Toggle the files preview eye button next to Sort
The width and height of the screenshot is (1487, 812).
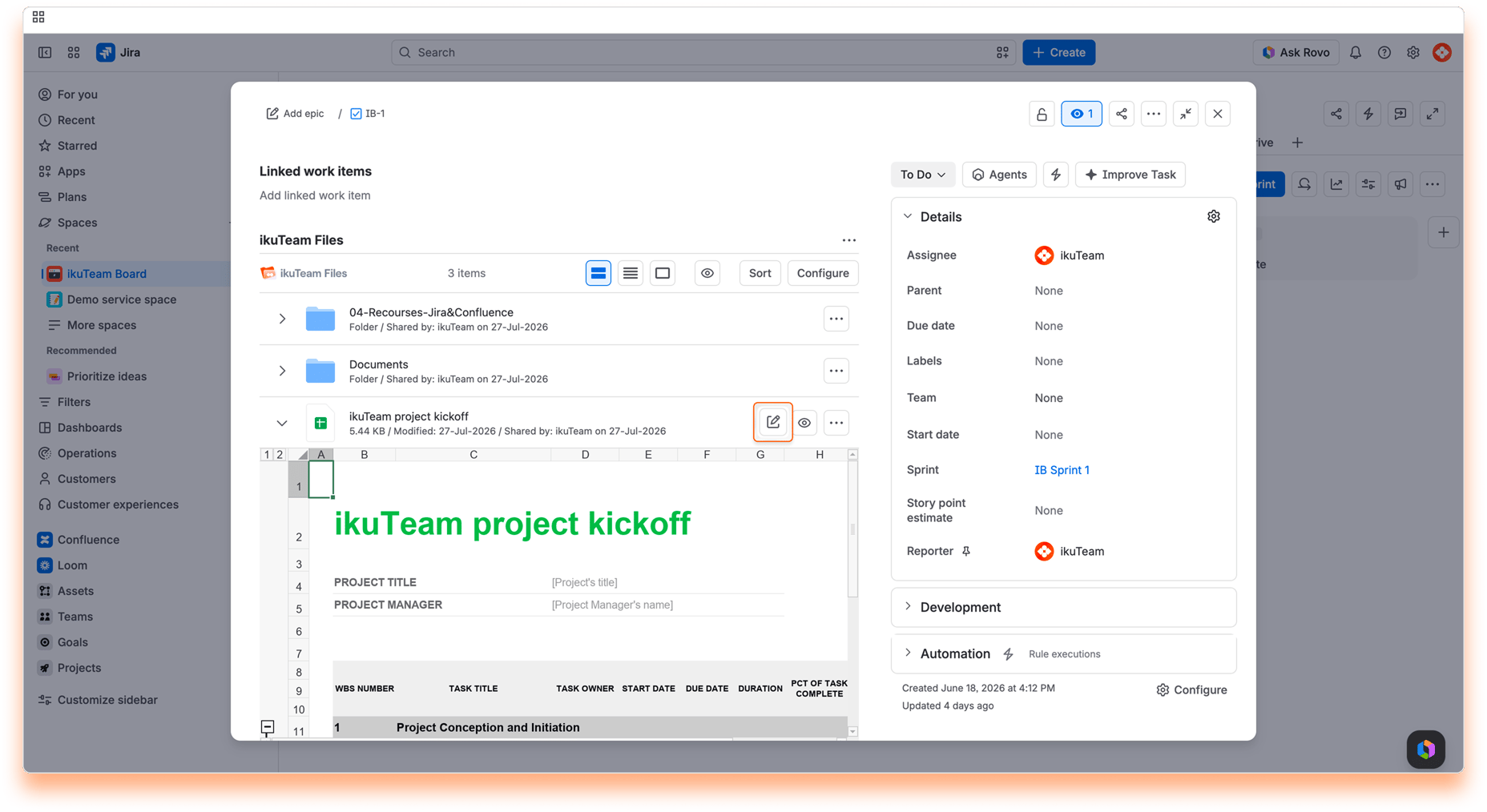(707, 273)
